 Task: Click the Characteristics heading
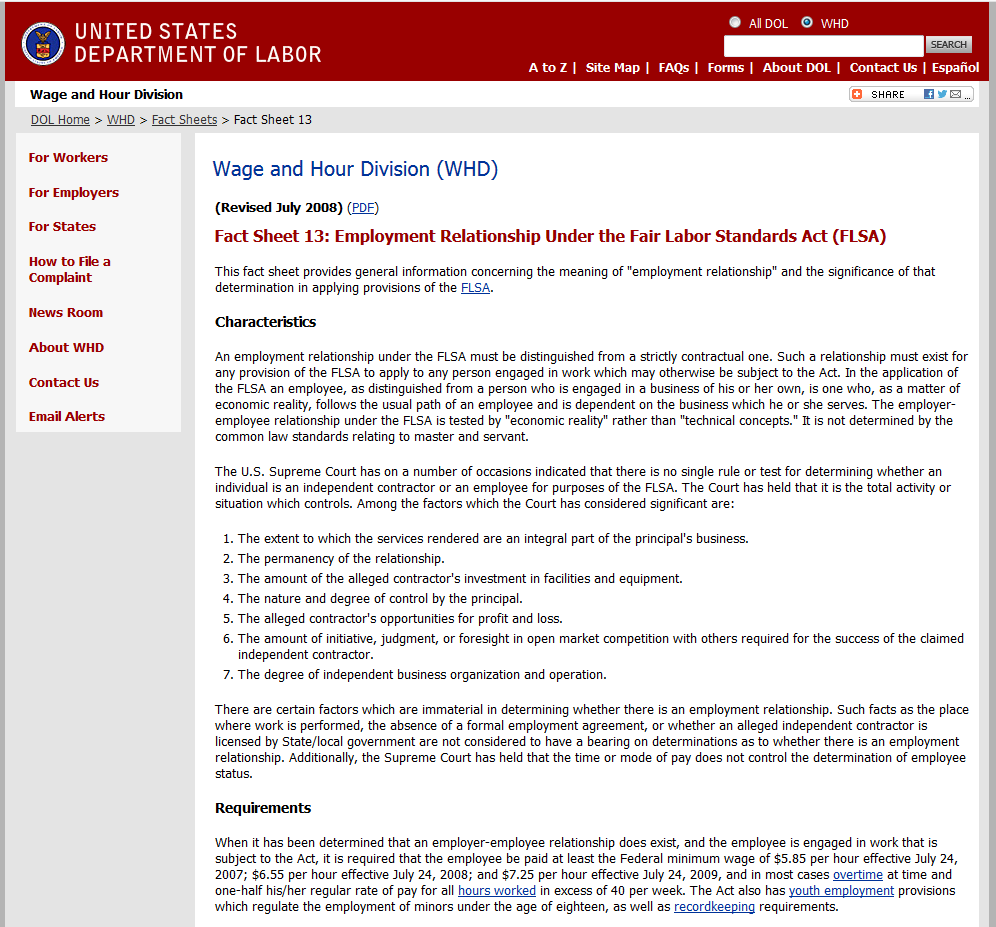pyautogui.click(x=265, y=321)
